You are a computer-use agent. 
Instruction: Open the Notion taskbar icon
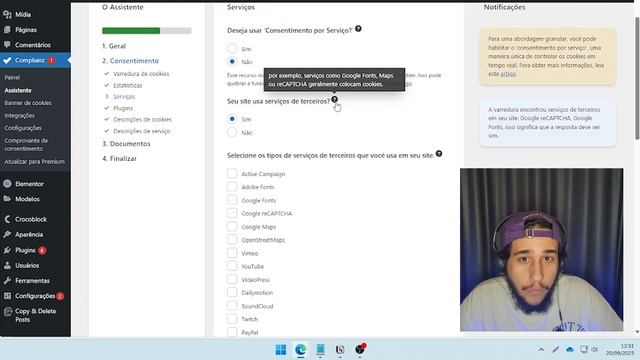tap(340, 349)
